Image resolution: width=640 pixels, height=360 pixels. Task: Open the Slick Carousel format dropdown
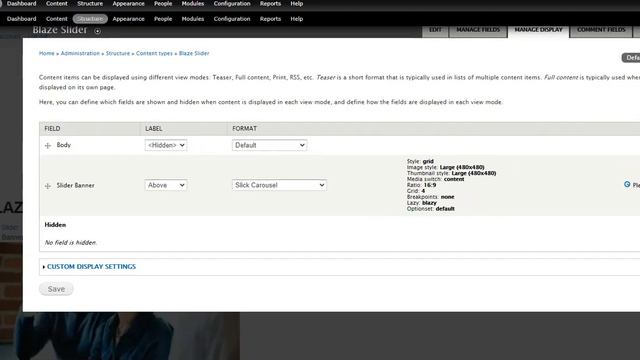tap(279, 185)
